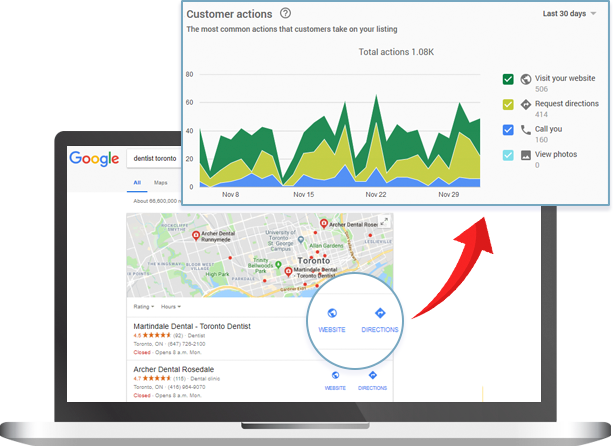Click the phone icon beside Call you

[526, 129]
